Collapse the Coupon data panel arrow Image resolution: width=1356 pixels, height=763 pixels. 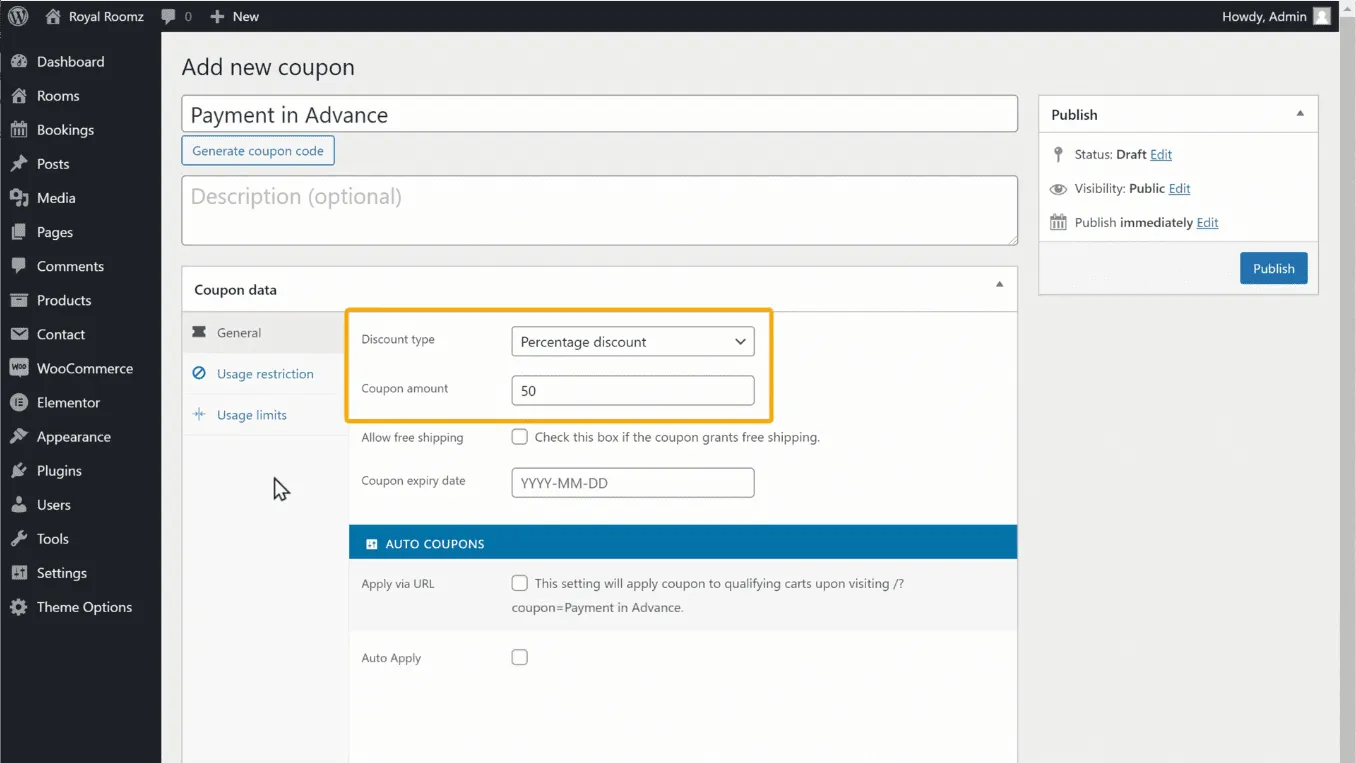point(998,285)
